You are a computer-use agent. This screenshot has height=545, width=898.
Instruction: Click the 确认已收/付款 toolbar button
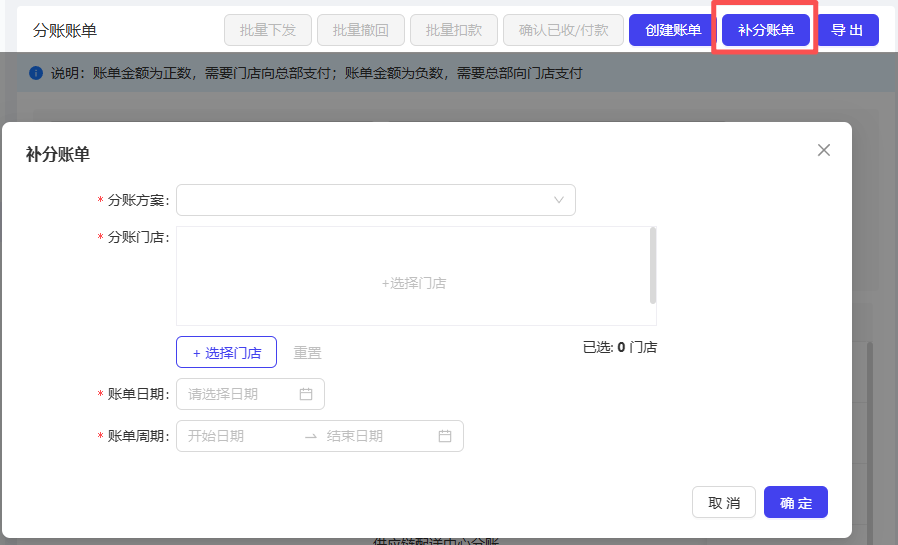click(563, 30)
